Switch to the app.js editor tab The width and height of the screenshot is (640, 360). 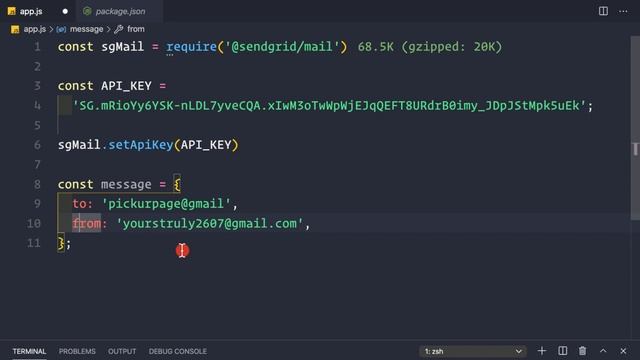click(x=31, y=11)
